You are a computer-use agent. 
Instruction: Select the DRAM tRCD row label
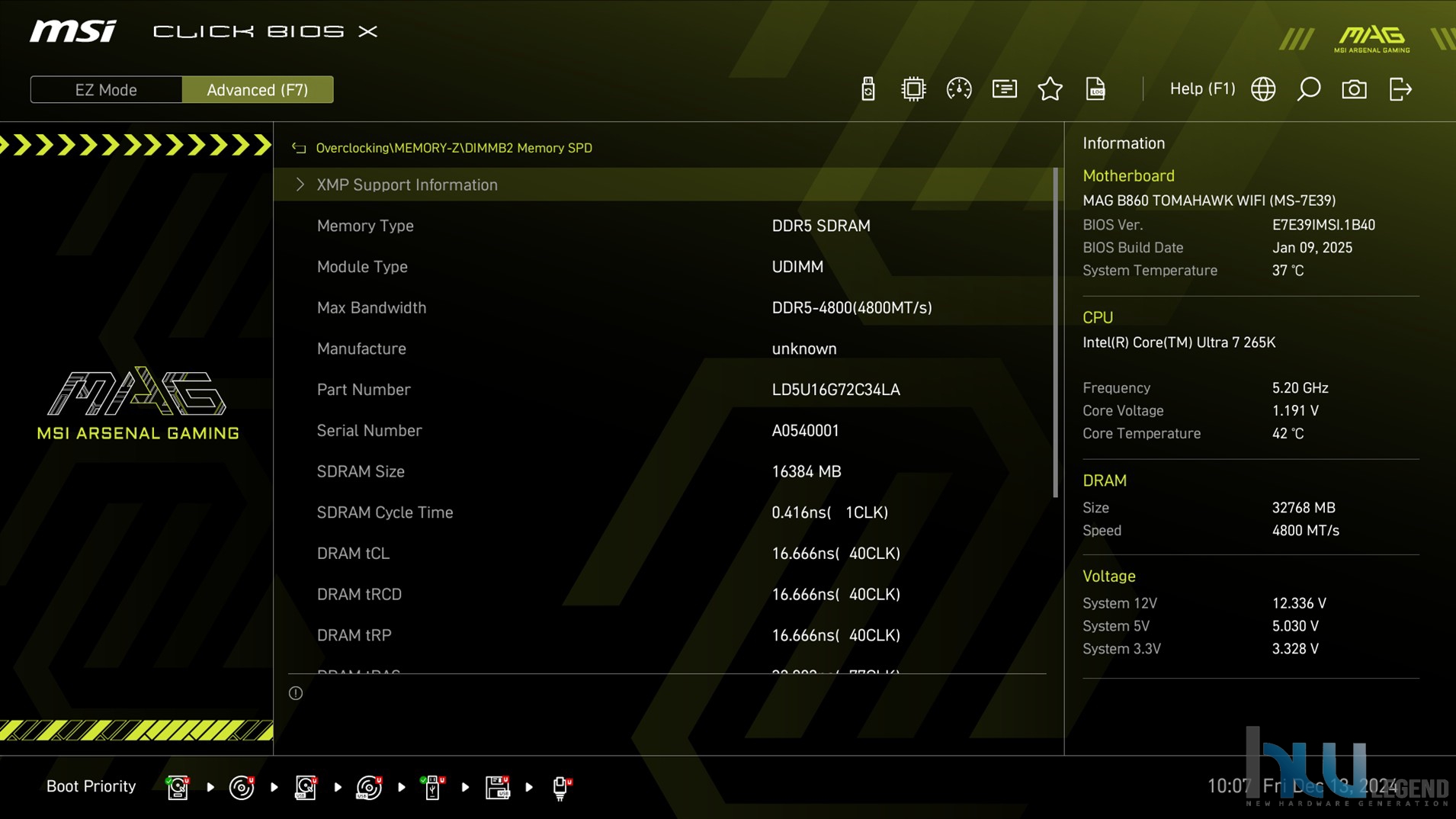click(359, 595)
